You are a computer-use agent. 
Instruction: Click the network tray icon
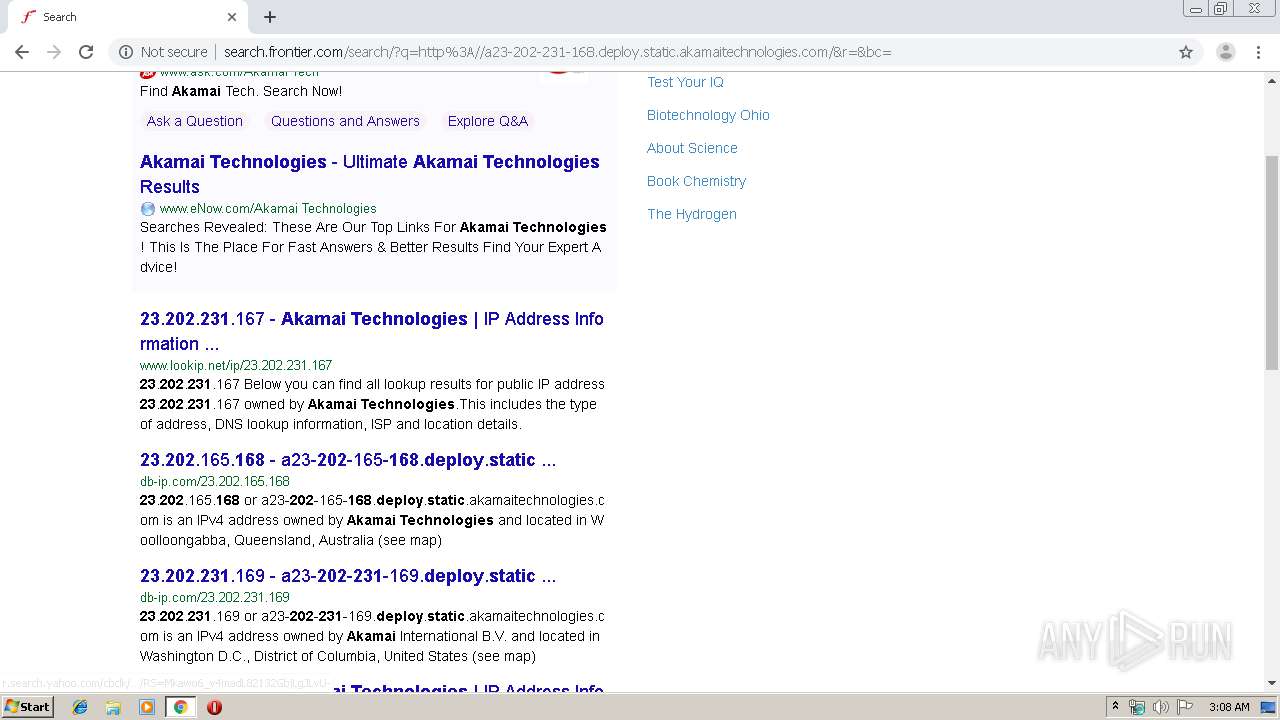1137,707
